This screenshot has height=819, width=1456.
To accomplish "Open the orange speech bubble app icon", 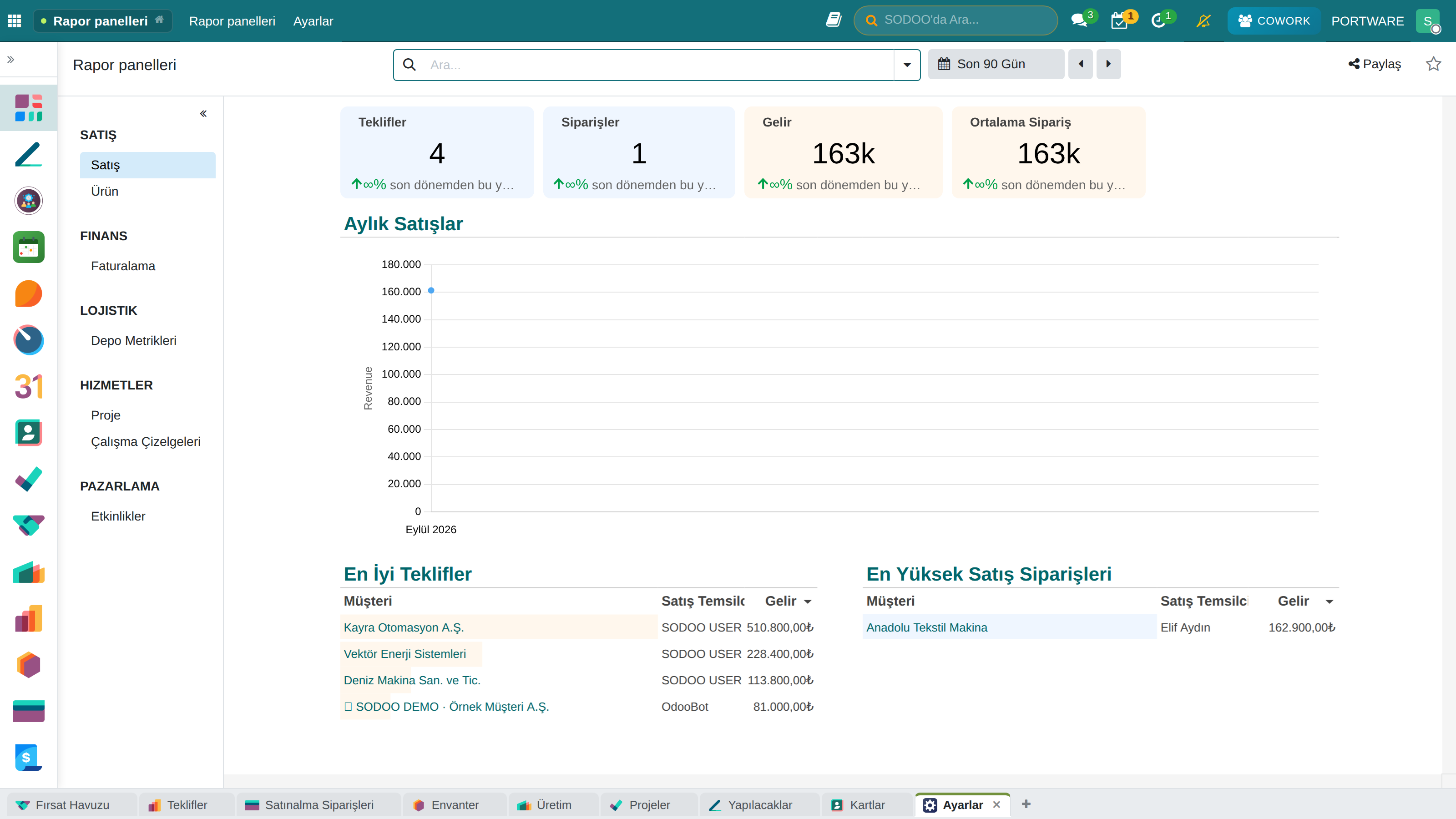I will [x=29, y=294].
